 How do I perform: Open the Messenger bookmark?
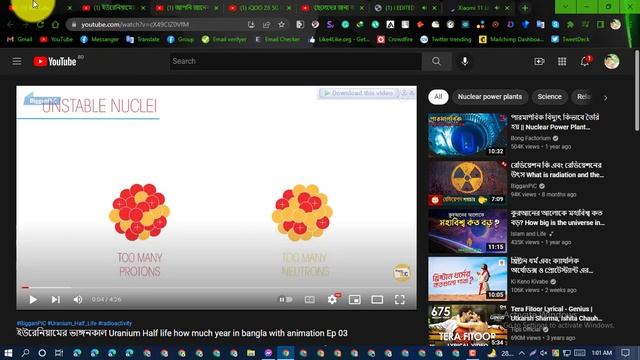click(x=99, y=39)
